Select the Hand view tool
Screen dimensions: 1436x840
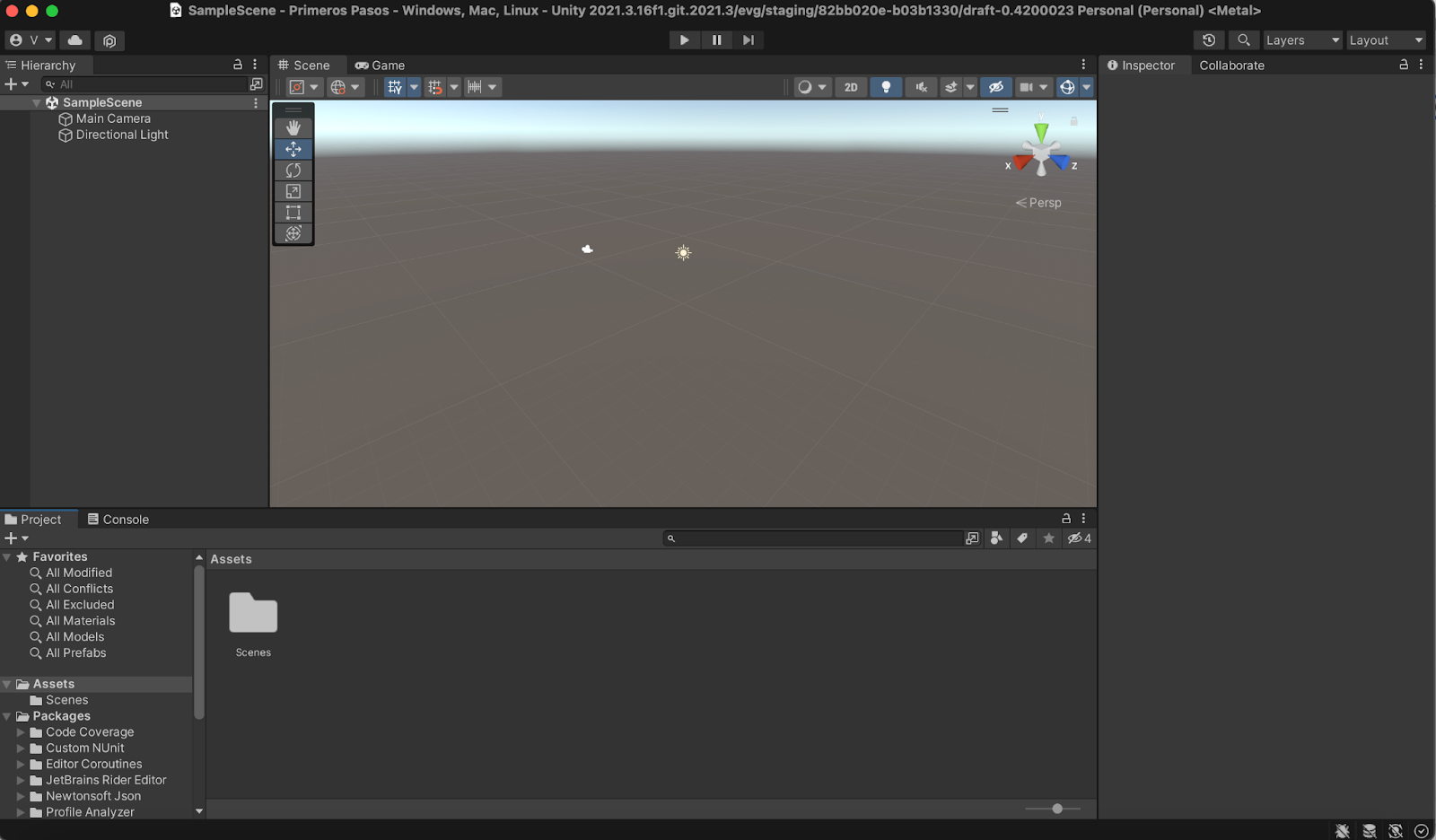tap(293, 128)
